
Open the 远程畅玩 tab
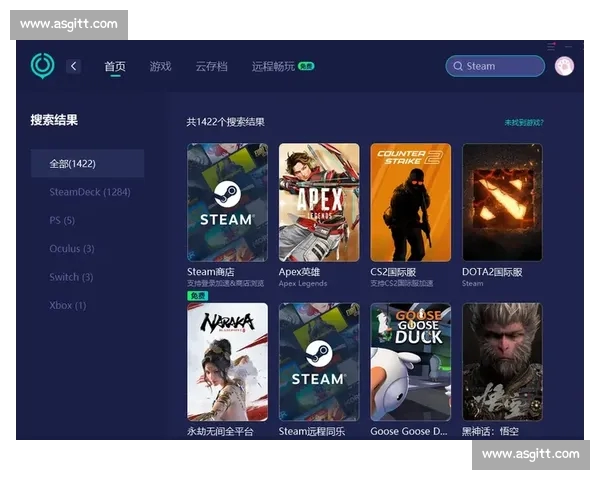pyautogui.click(x=273, y=67)
